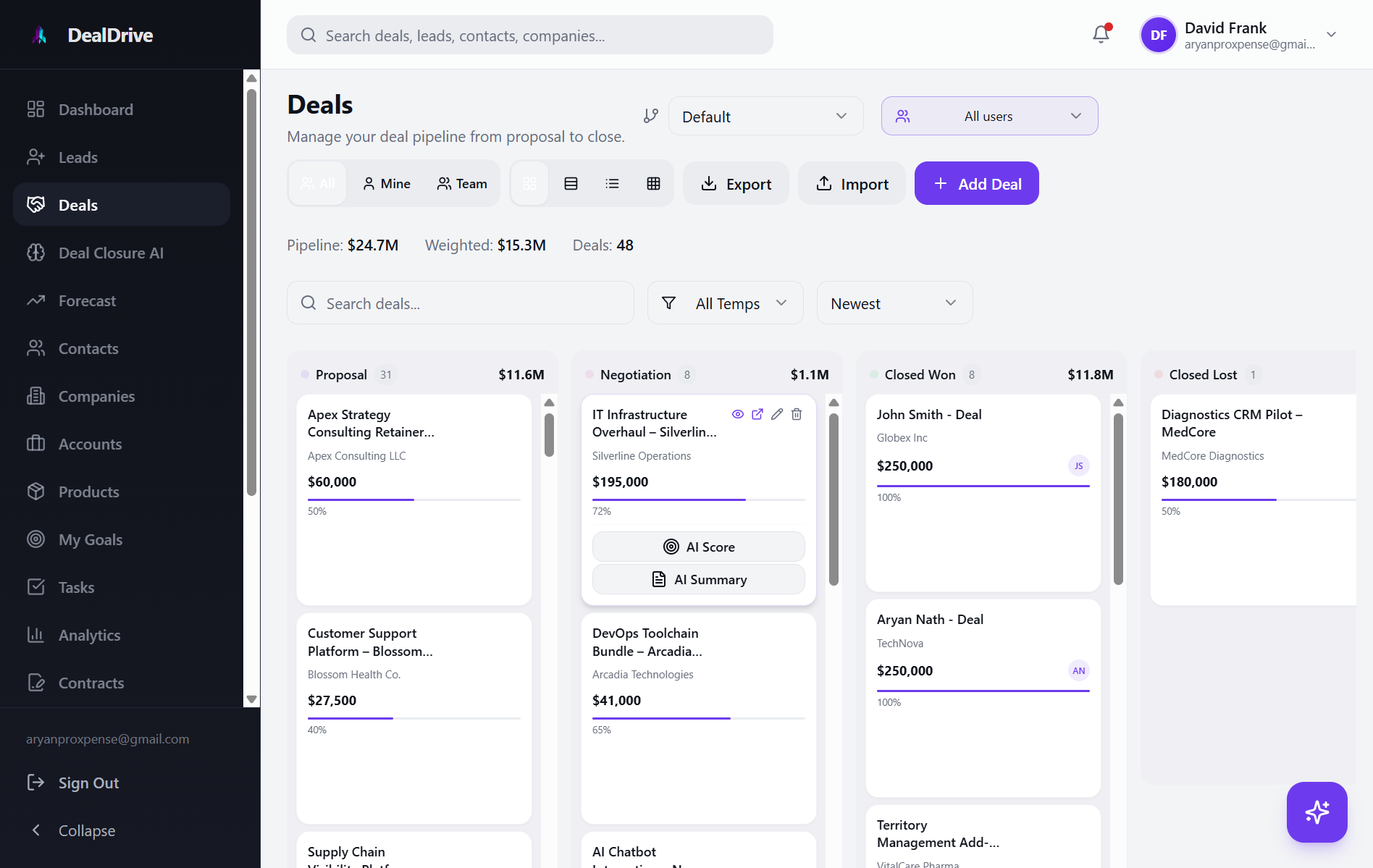Open Accounts section

click(x=122, y=444)
